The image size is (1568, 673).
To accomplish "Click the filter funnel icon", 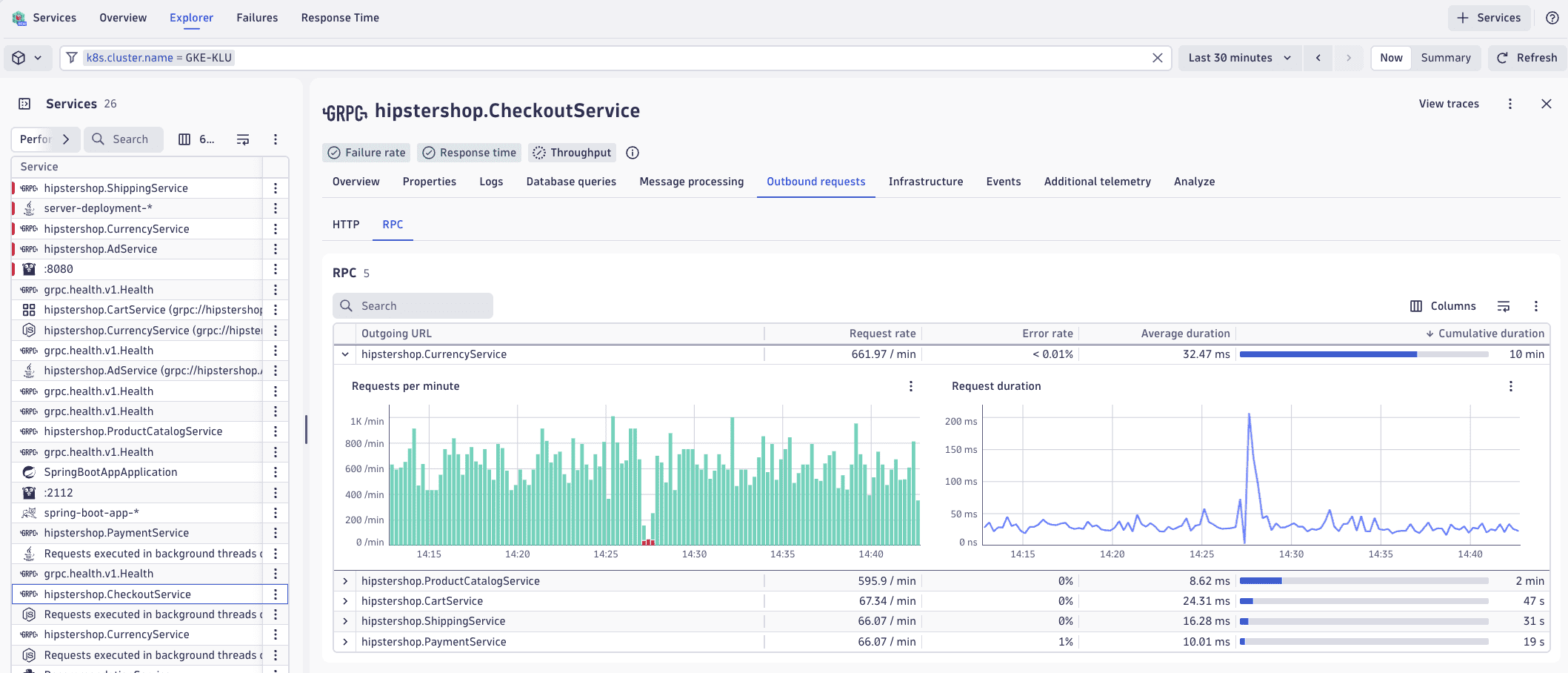I will [x=72, y=58].
